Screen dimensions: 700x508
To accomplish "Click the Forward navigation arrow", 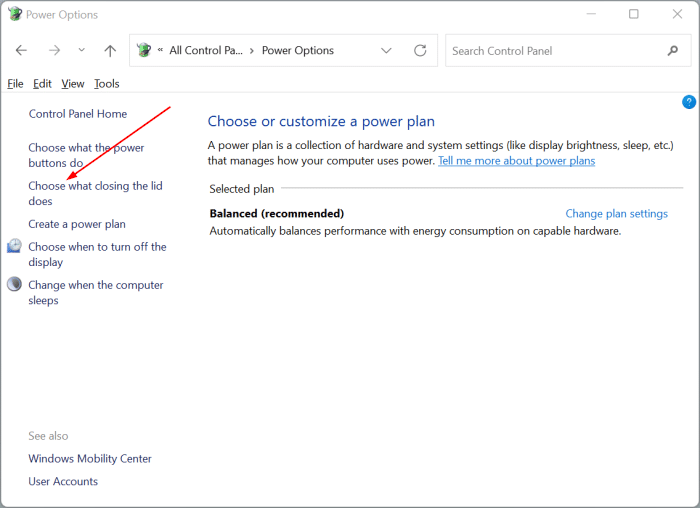I will pos(54,50).
